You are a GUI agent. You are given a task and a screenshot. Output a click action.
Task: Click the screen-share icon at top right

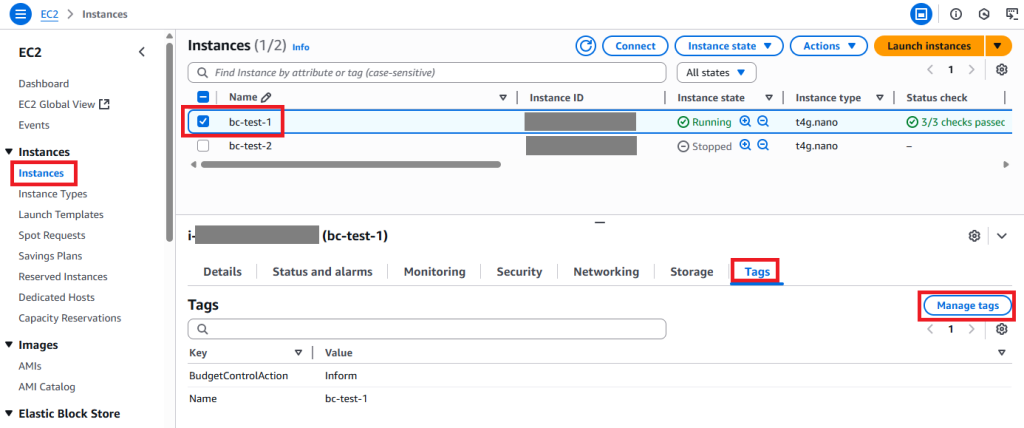1011,14
